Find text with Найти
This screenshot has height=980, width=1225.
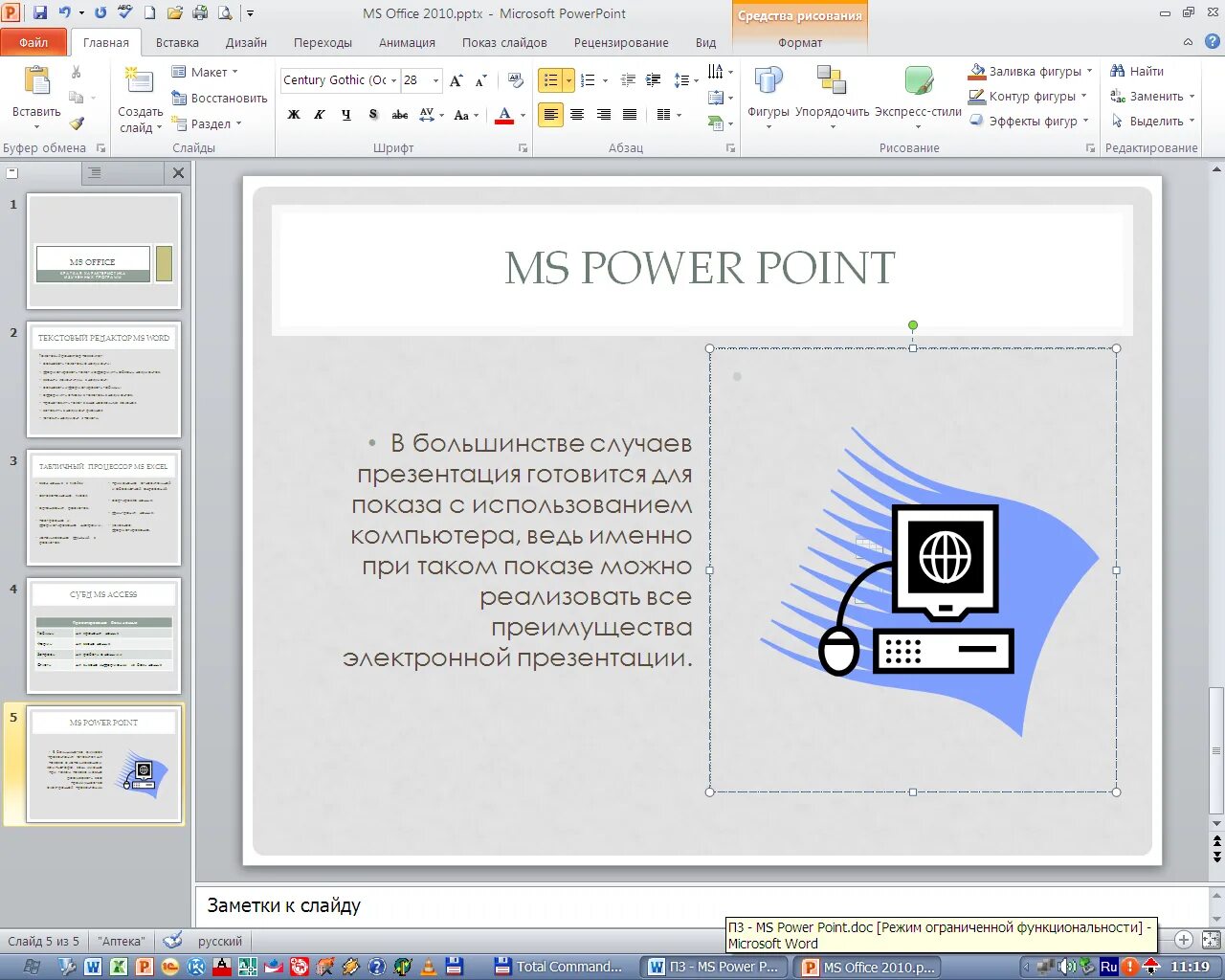pyautogui.click(x=1137, y=71)
